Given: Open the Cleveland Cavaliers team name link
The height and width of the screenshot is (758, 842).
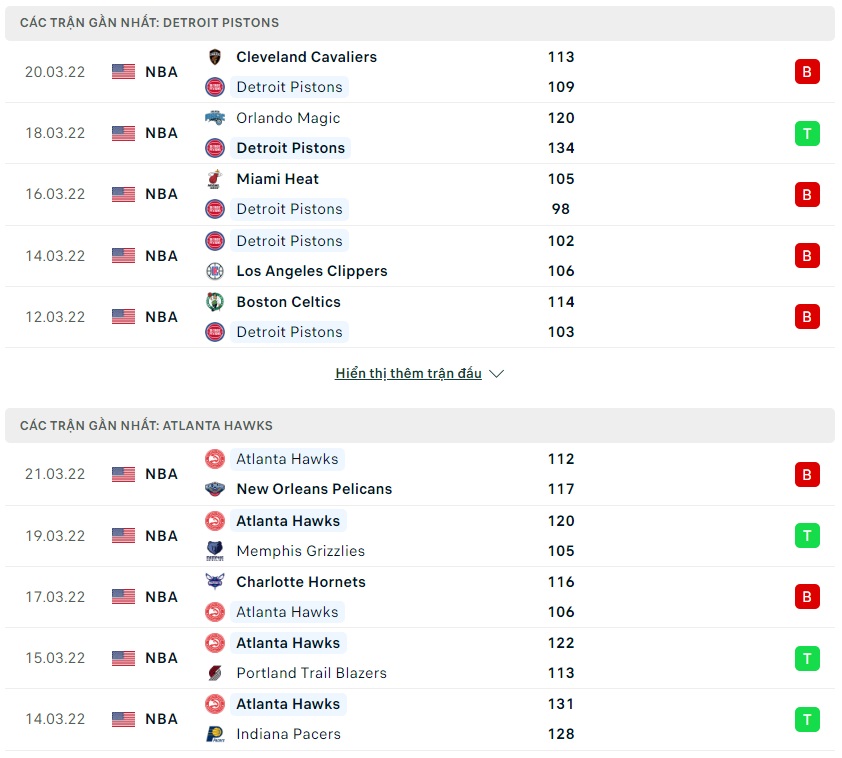Looking at the screenshot, I should click(306, 57).
